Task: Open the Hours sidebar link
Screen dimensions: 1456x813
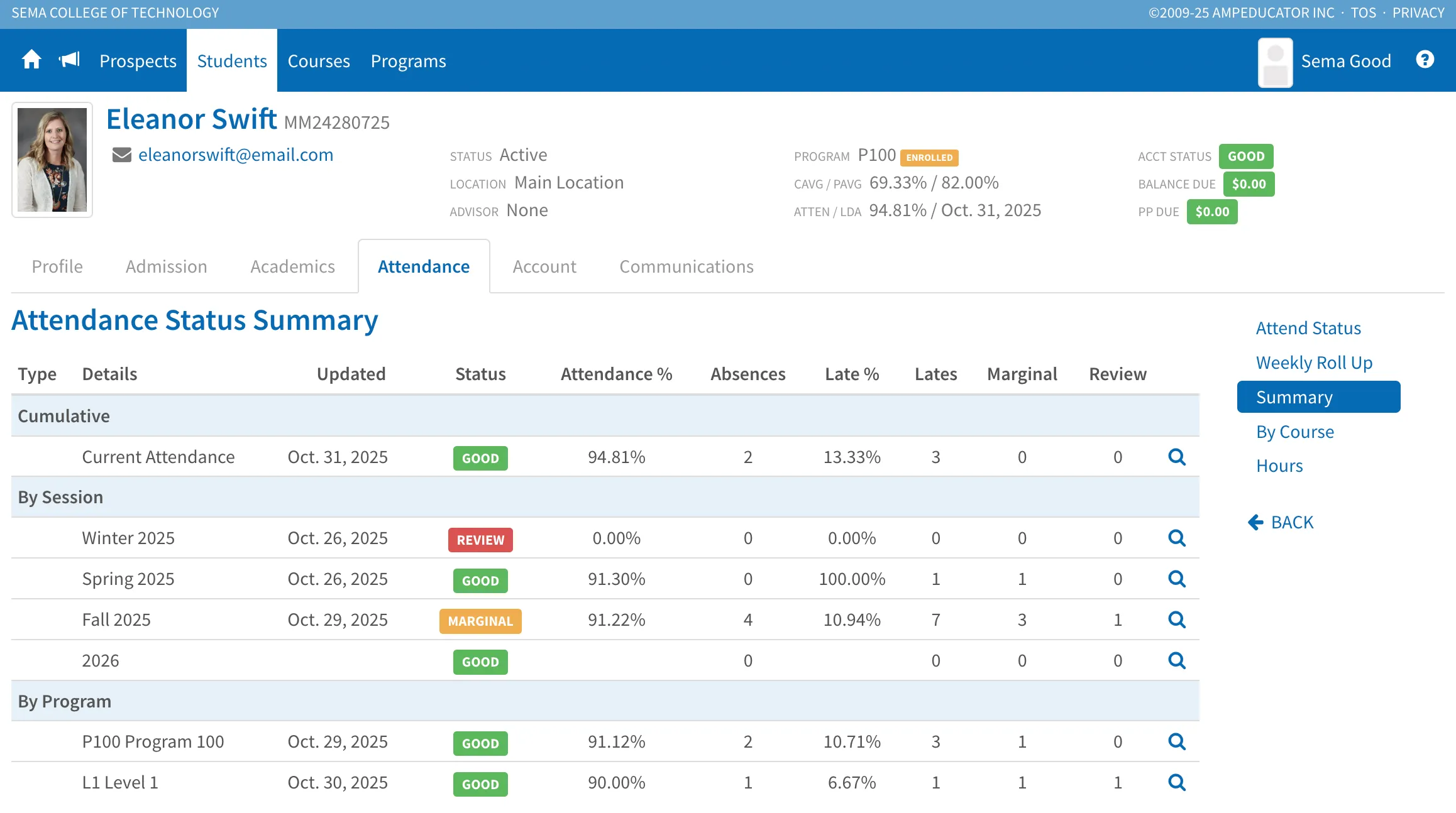Action: (1279, 466)
